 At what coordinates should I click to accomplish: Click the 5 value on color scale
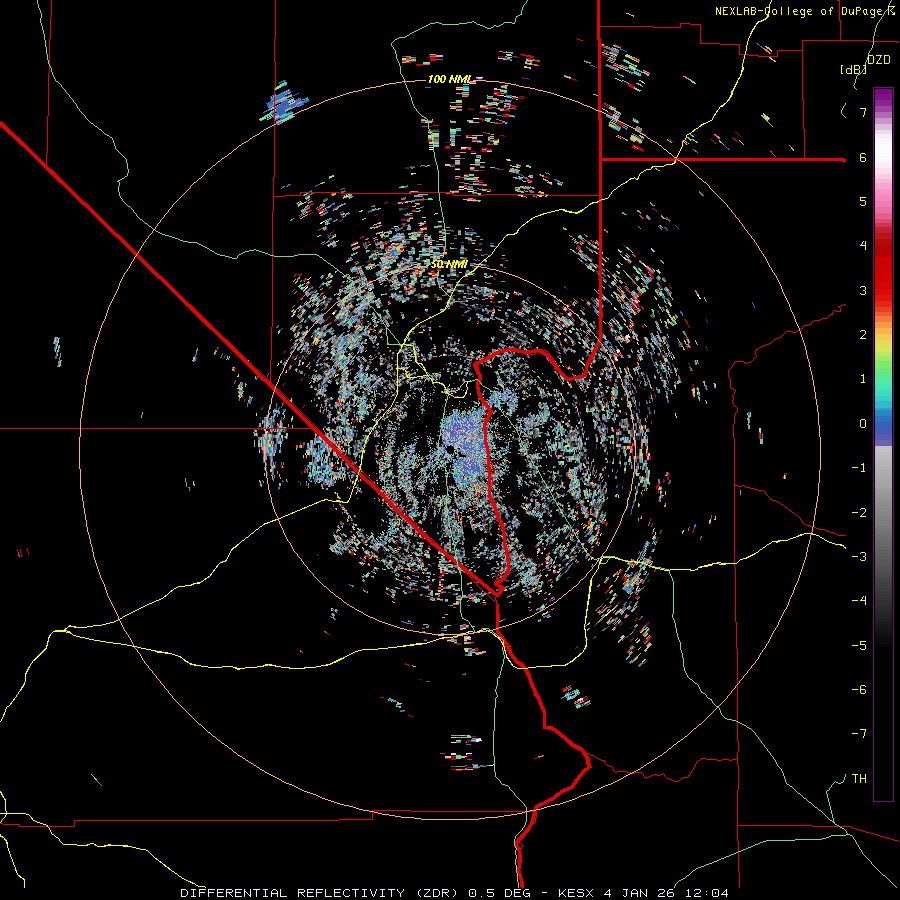[x=863, y=201]
